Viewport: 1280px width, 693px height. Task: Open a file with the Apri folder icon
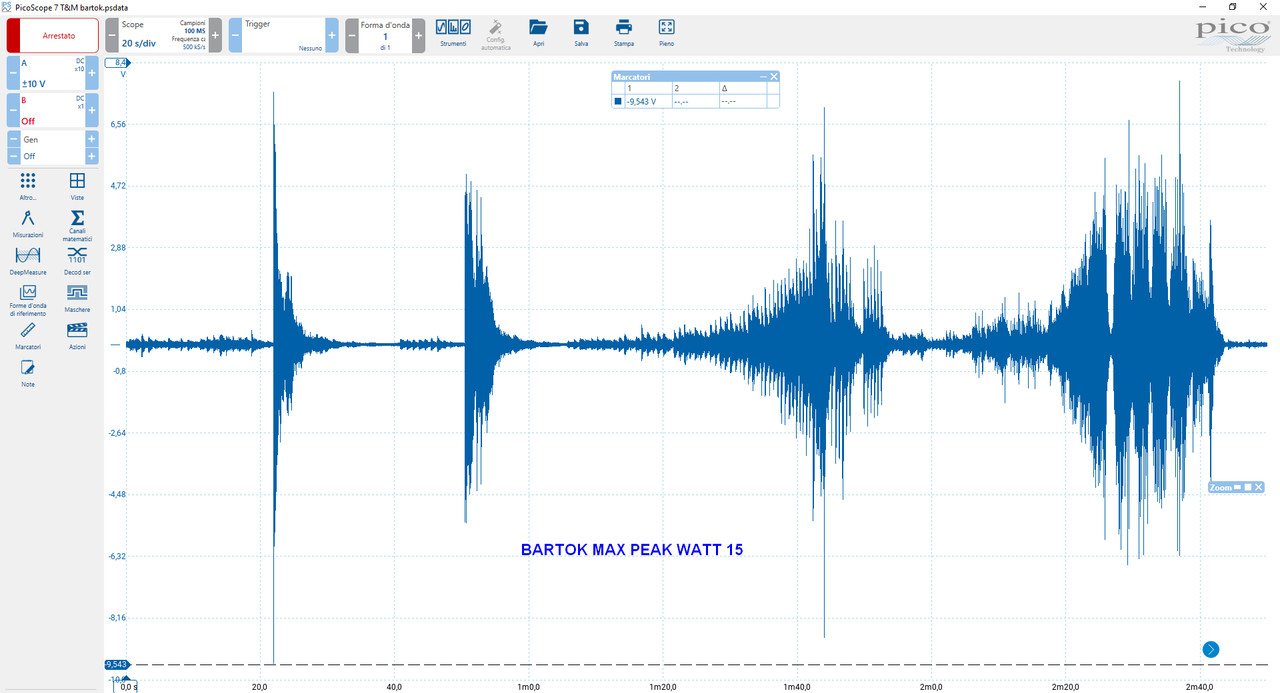(538, 32)
